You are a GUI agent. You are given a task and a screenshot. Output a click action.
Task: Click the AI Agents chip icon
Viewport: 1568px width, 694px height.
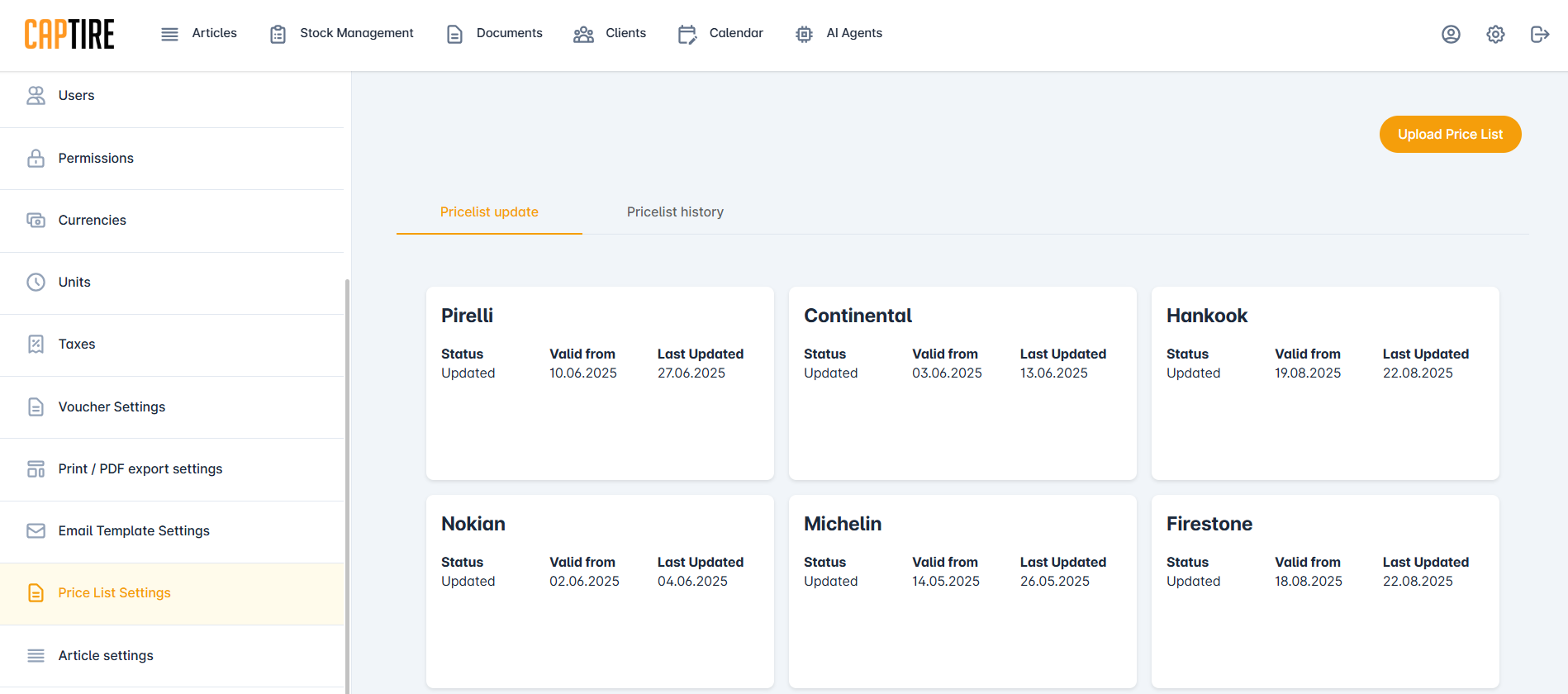tap(804, 34)
